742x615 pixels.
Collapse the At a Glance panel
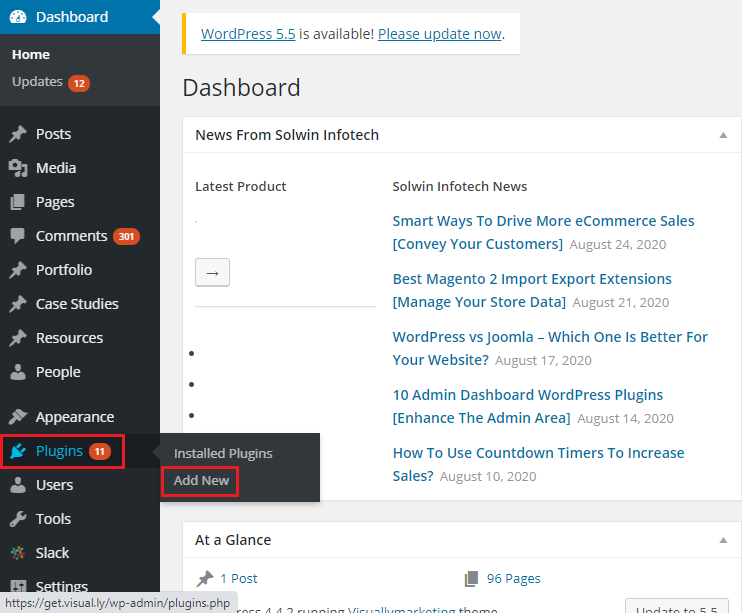pos(723,540)
